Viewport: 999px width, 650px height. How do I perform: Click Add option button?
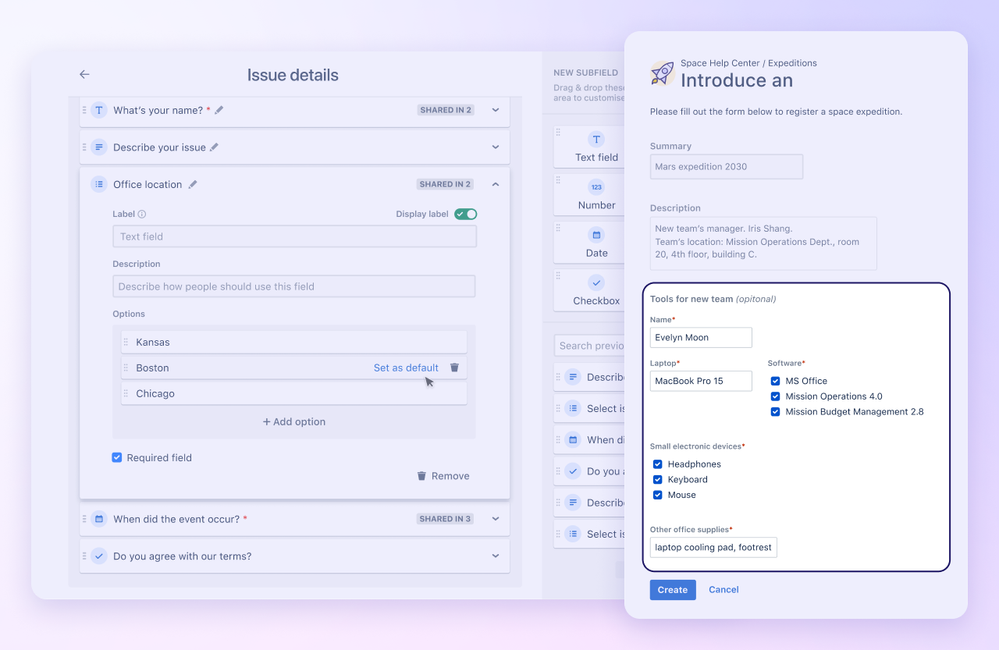coord(294,422)
